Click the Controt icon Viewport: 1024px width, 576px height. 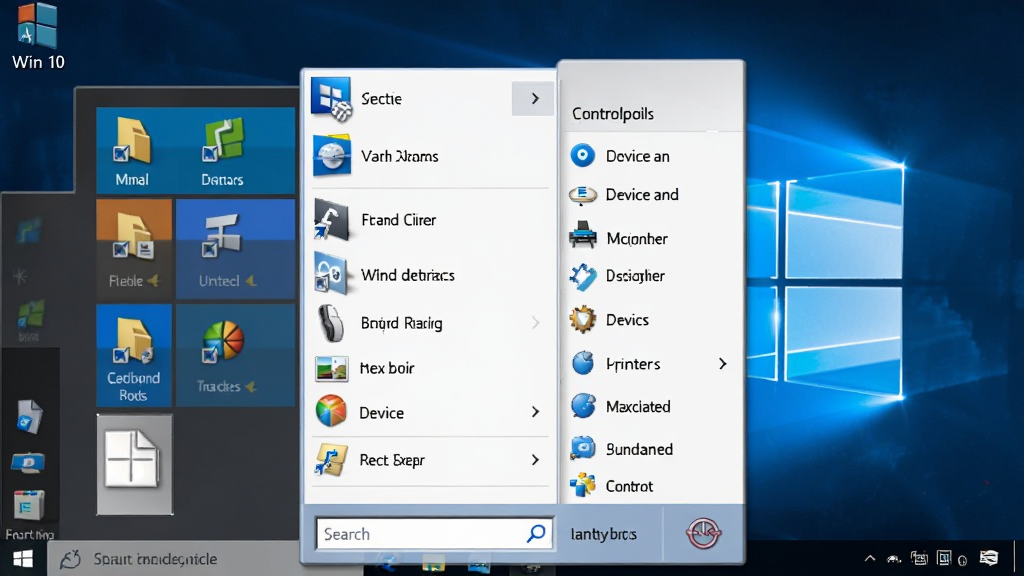(583, 485)
